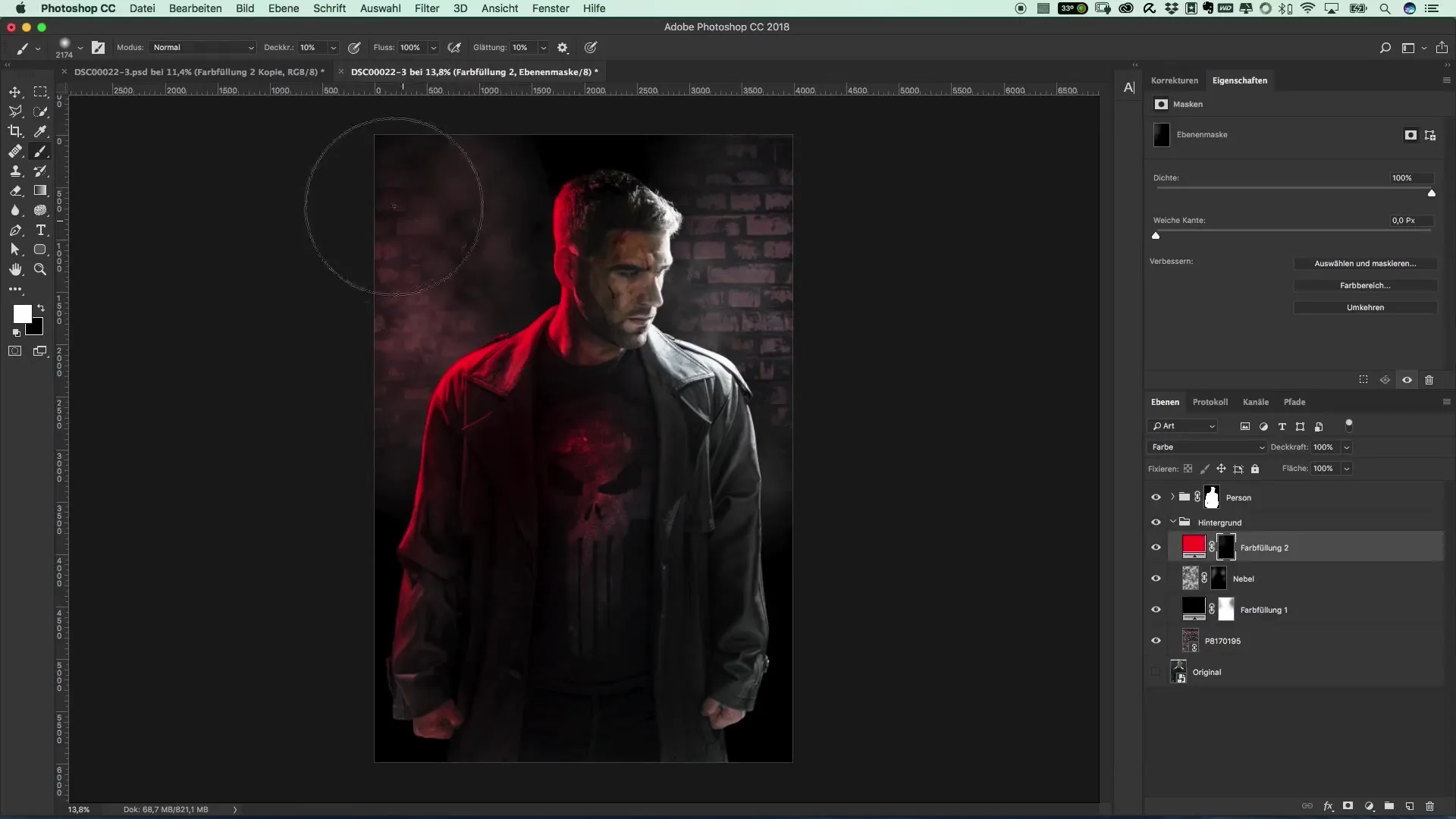Image resolution: width=1456 pixels, height=819 pixels.
Task: Select the Pen tool
Action: point(15,231)
